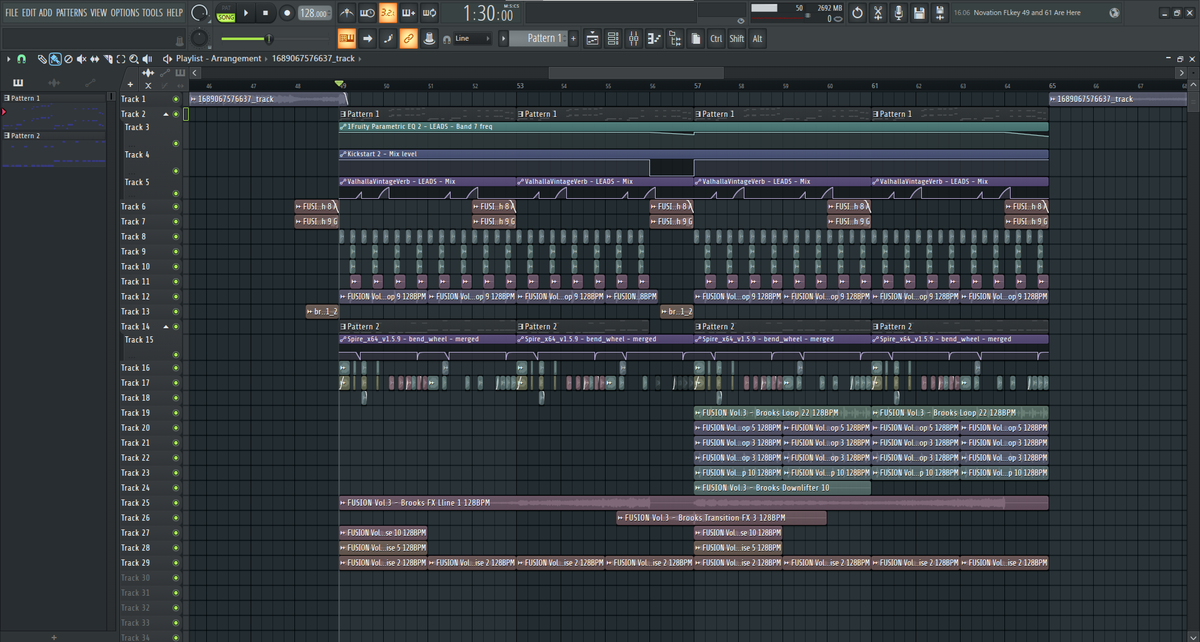This screenshot has width=1200, height=642.
Task: Click the microphone recording icon
Action: click(x=898, y=13)
